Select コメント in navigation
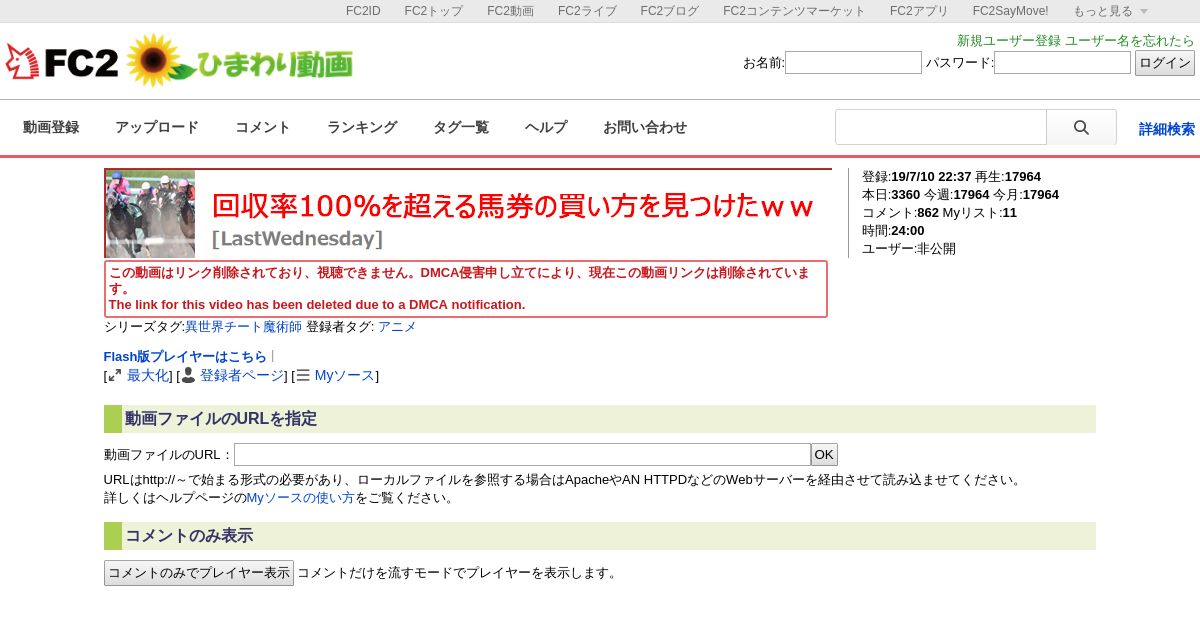Screen dimensions: 1200x630 tap(263, 128)
